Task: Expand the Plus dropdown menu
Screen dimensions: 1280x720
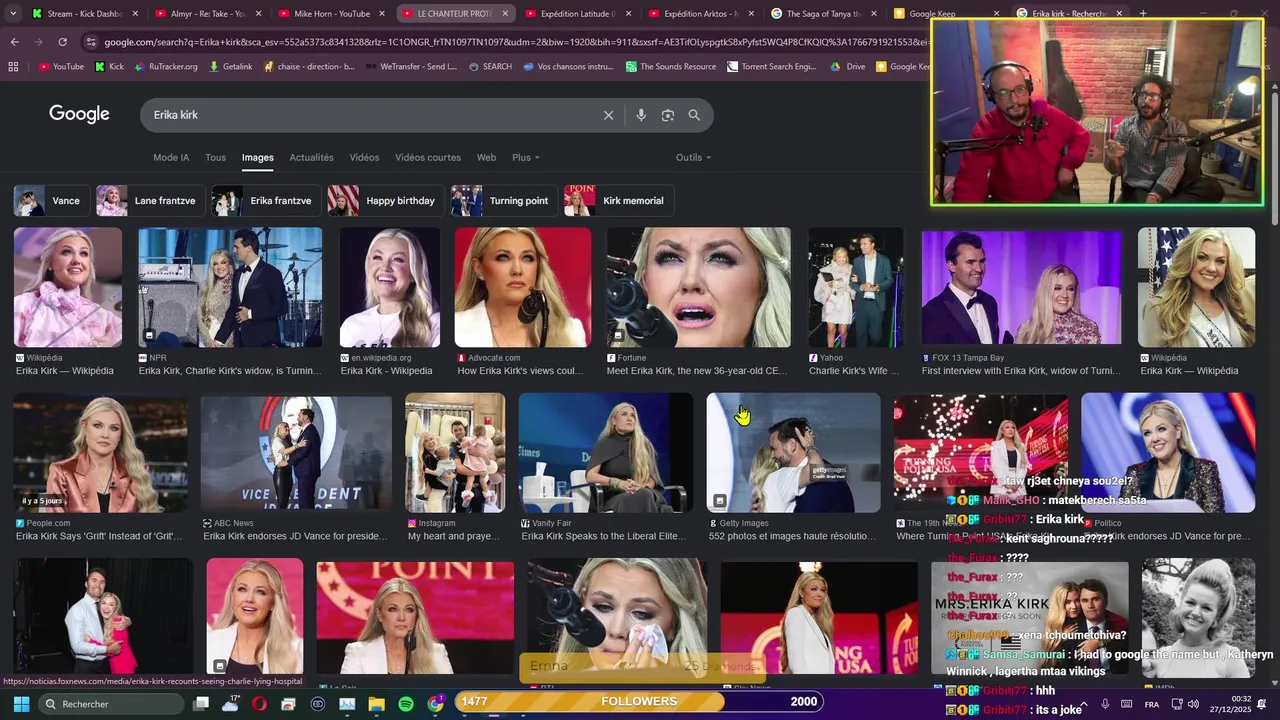Action: pyautogui.click(x=525, y=157)
